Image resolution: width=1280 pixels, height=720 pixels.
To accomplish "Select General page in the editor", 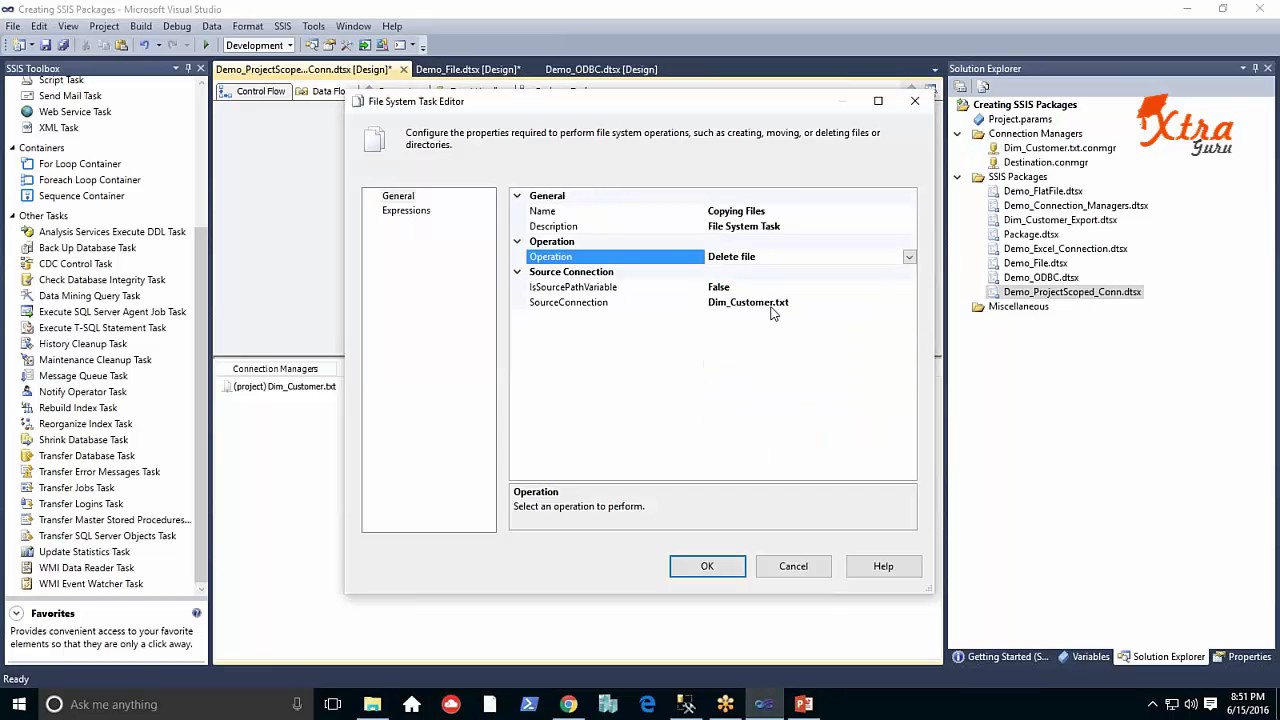I will click(398, 196).
